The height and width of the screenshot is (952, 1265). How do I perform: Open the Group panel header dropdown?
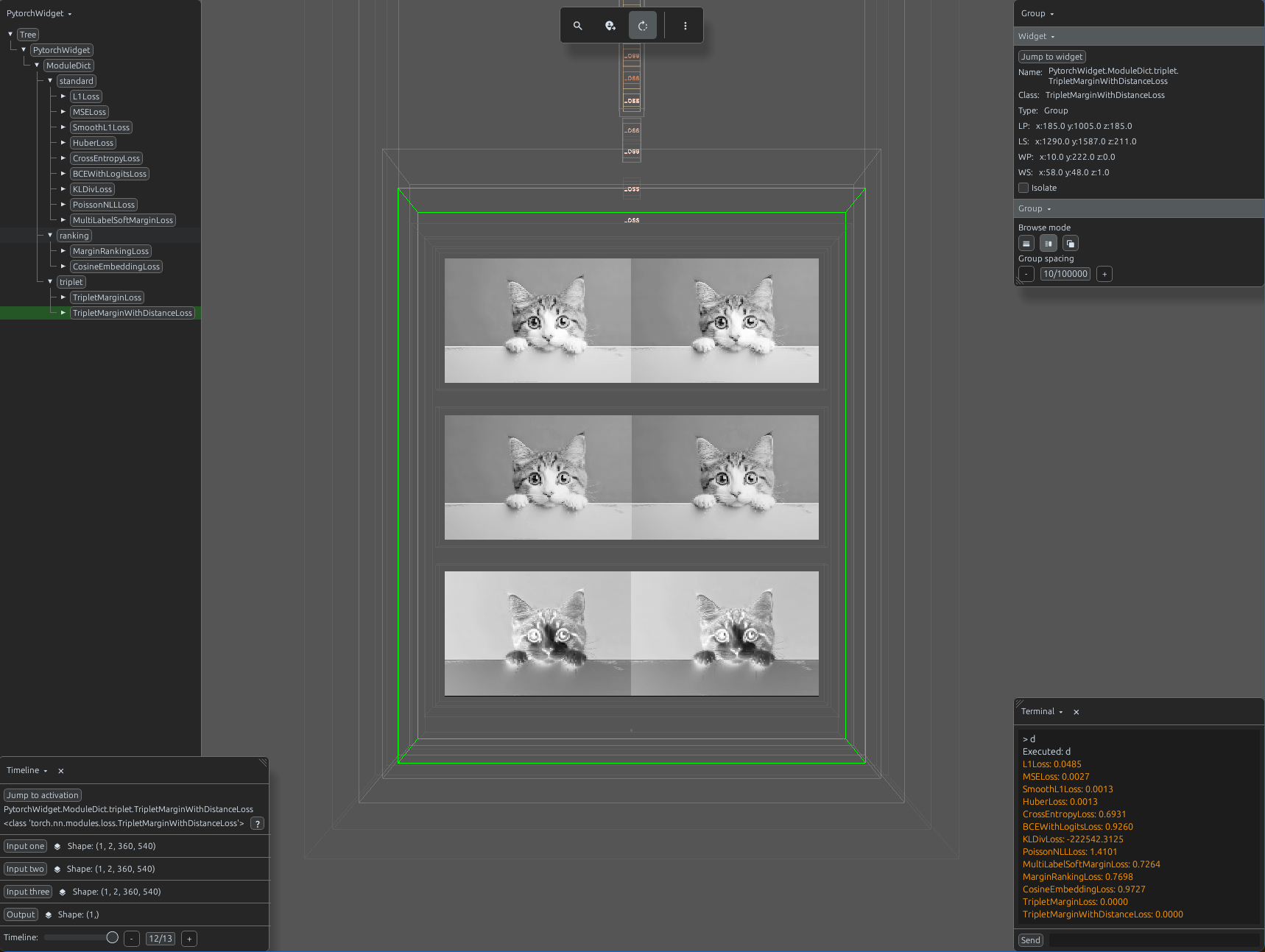pyautogui.click(x=1037, y=13)
